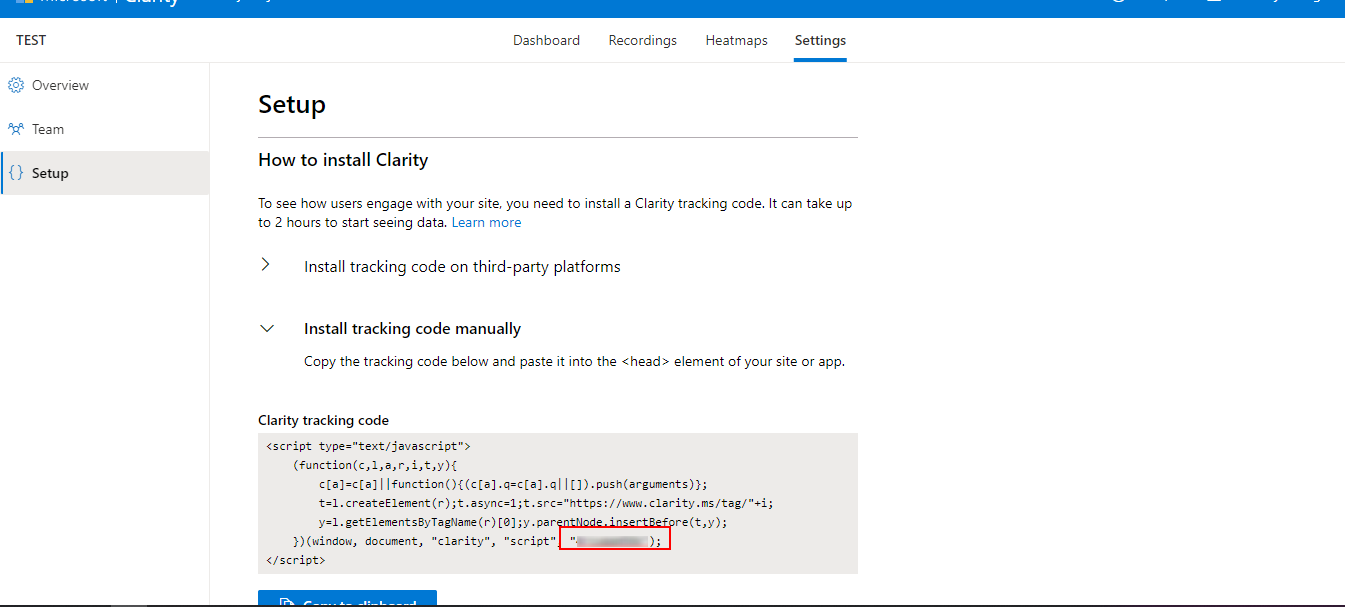Go to the Heatmaps tab

click(736, 41)
